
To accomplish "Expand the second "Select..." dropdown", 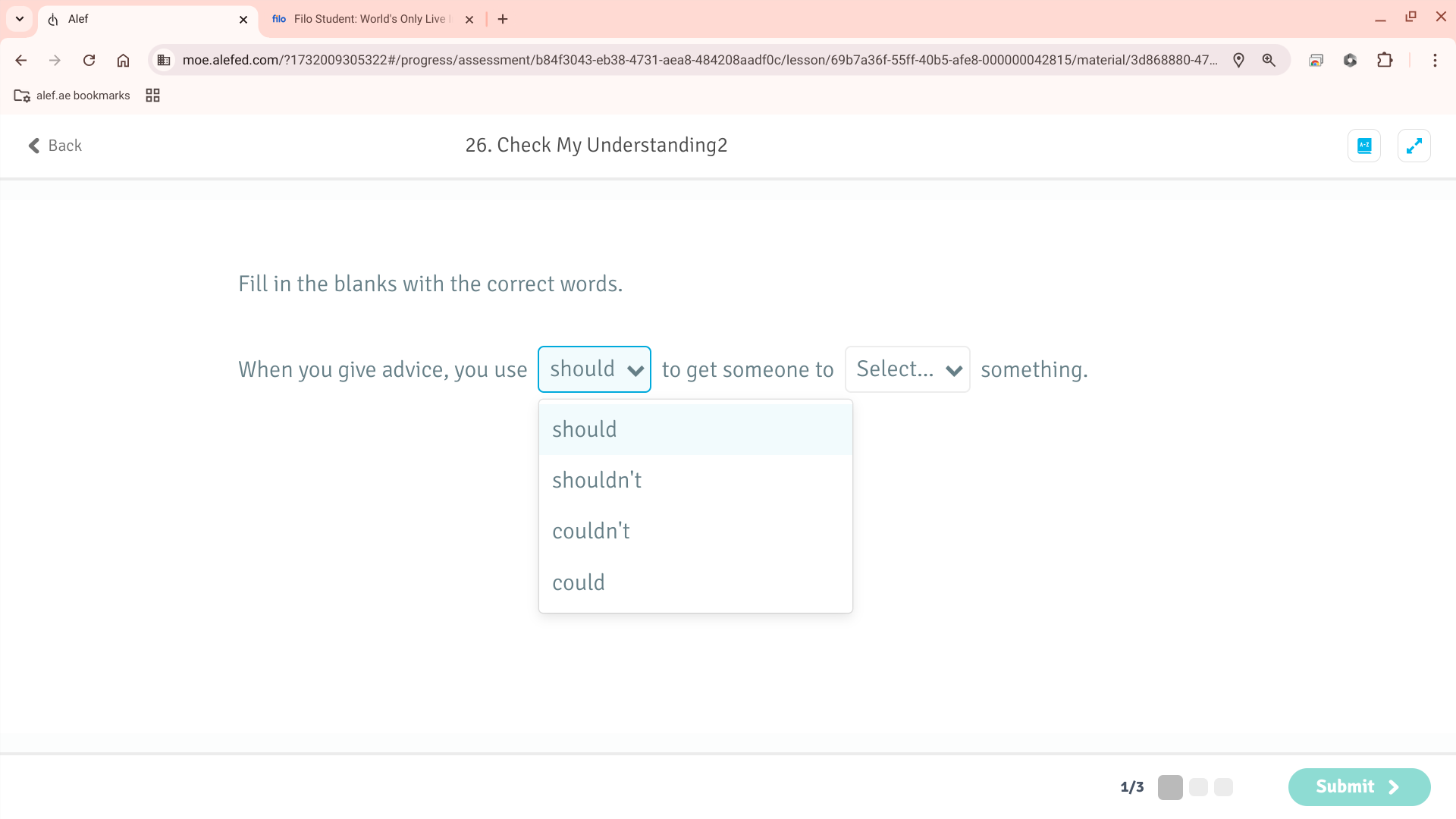I will [907, 369].
